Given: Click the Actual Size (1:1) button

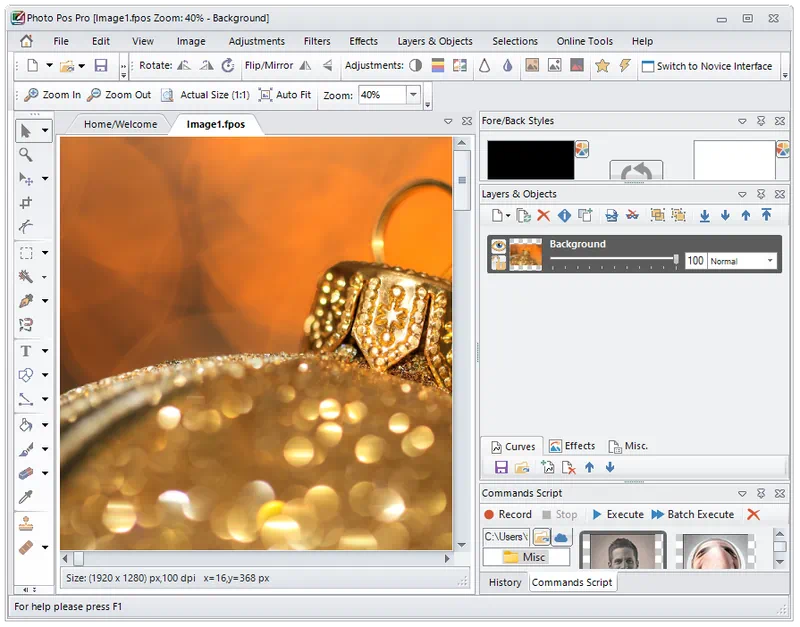Looking at the screenshot, I should click(205, 95).
